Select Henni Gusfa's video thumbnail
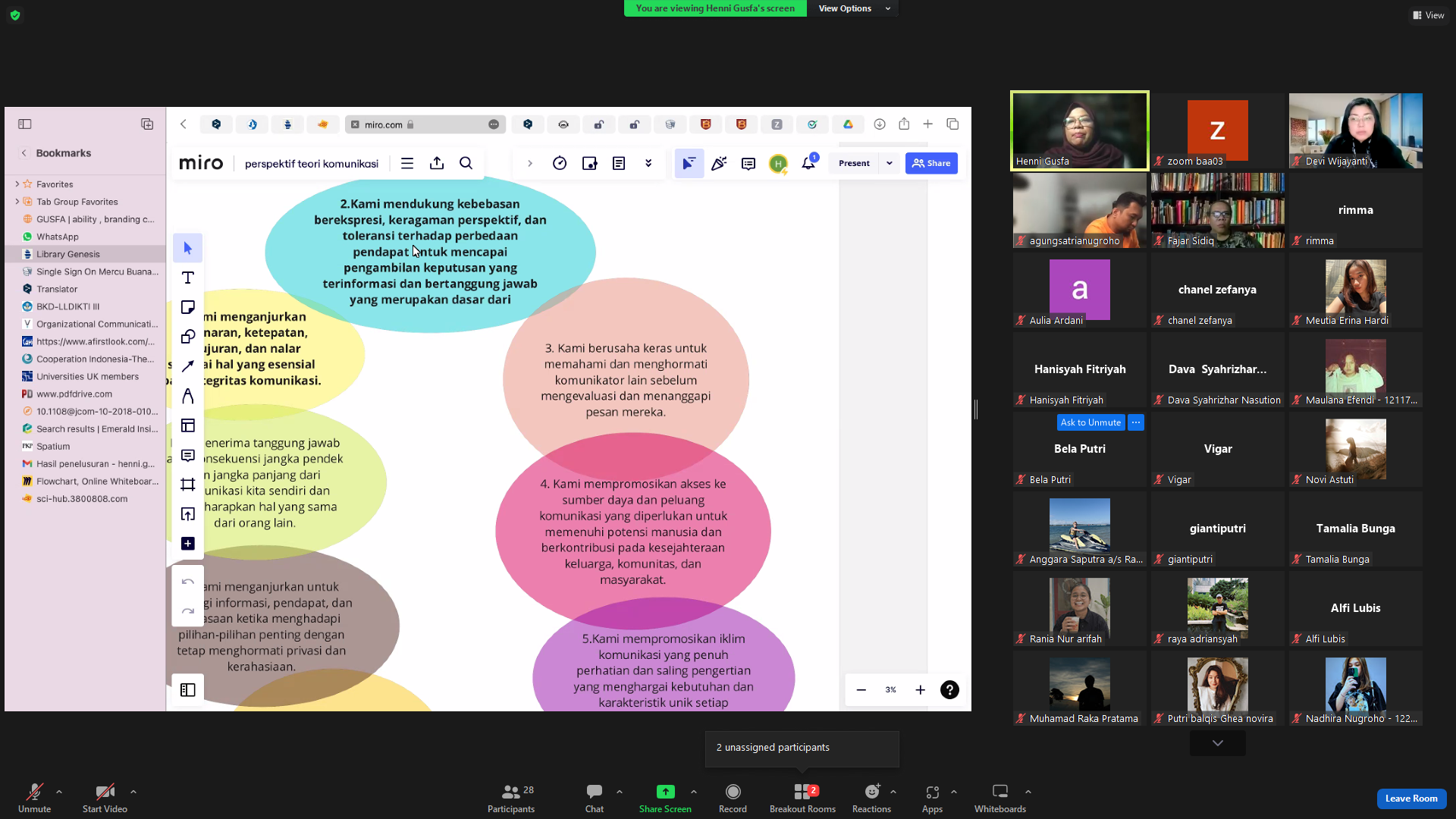 [1080, 130]
